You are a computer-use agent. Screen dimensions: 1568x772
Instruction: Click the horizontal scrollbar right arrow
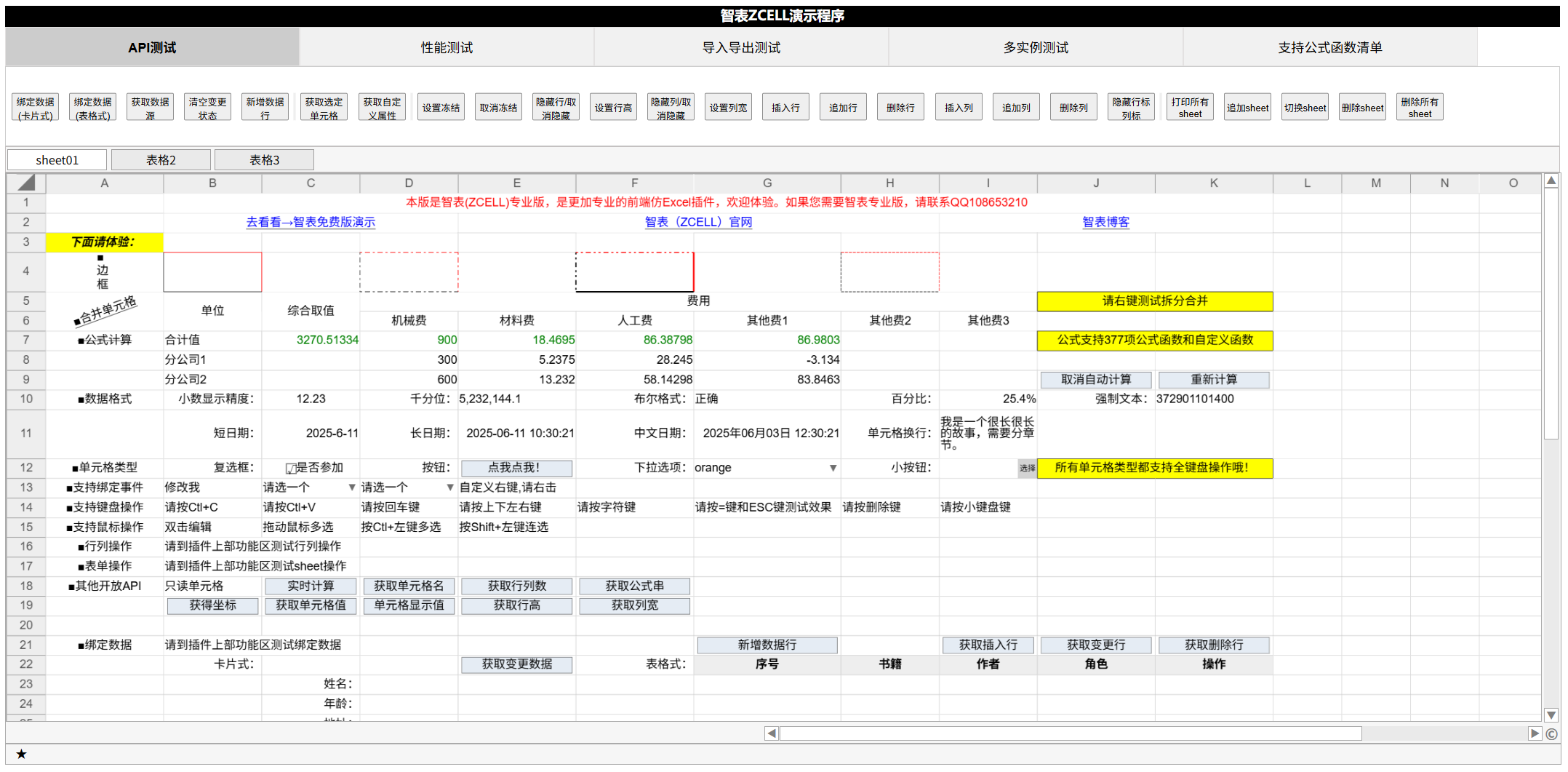click(1535, 733)
